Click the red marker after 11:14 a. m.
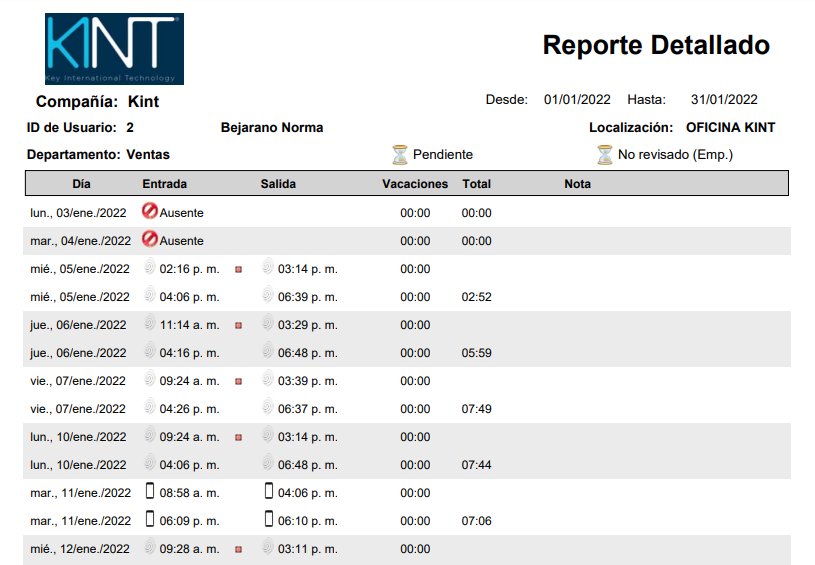Screen dimensions: 815x565 tap(238, 325)
